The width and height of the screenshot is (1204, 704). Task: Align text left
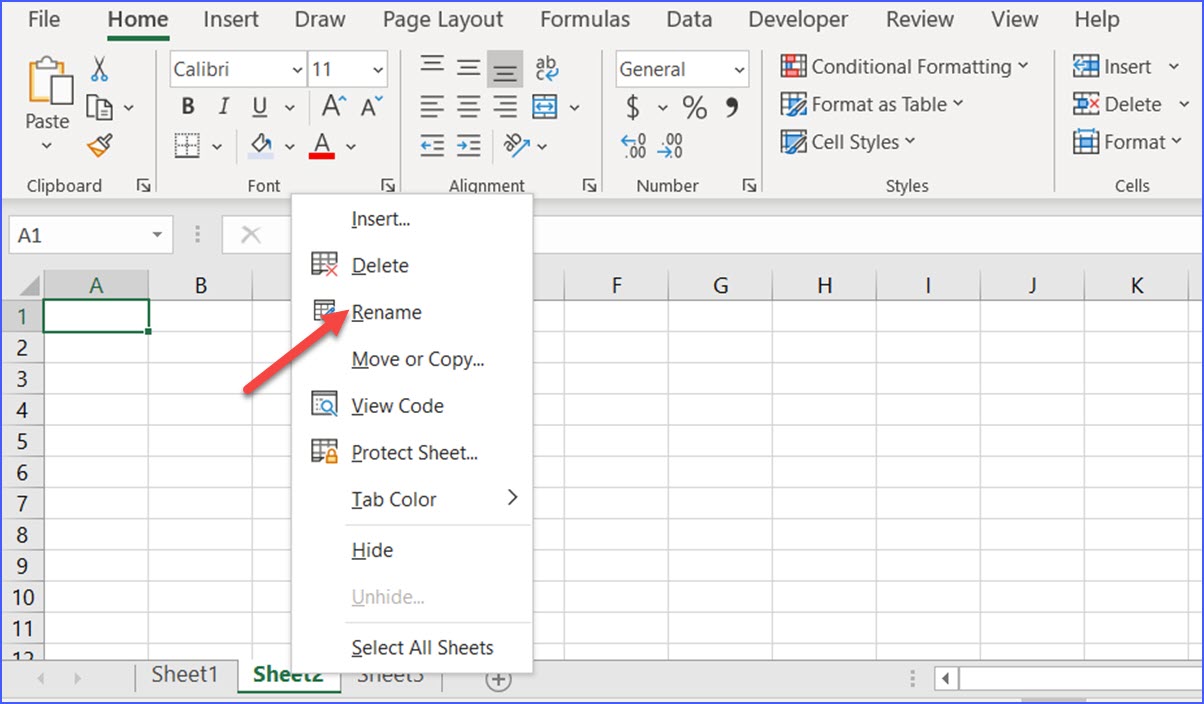[x=432, y=106]
